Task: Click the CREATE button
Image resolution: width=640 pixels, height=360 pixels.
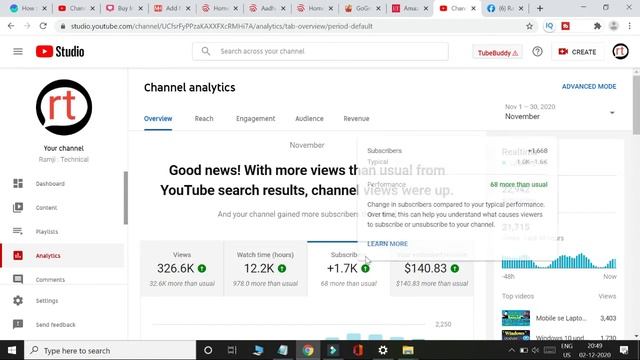Action: pyautogui.click(x=577, y=52)
